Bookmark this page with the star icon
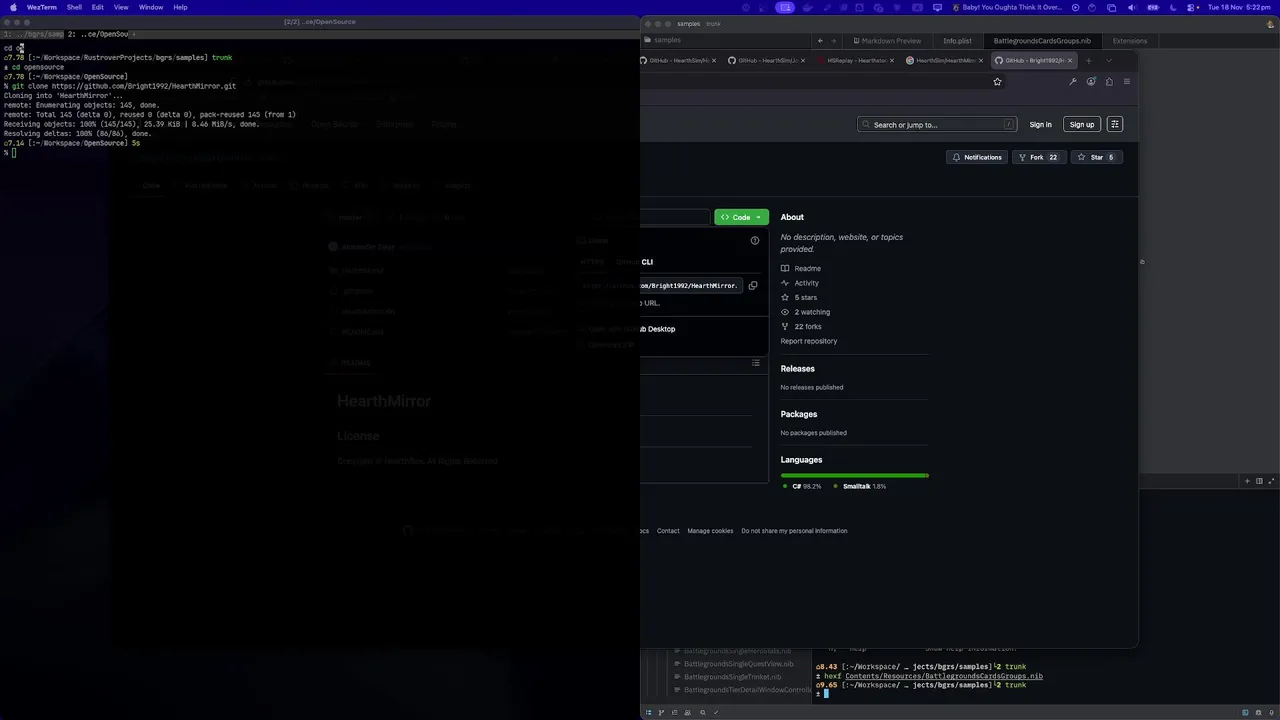 coord(997,82)
